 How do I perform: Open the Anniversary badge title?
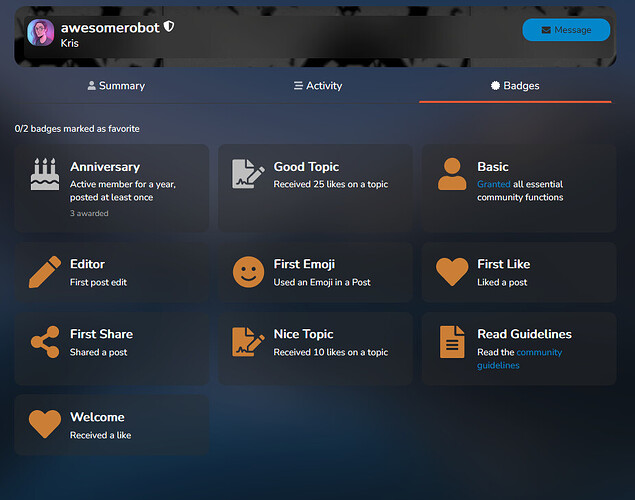(x=105, y=167)
